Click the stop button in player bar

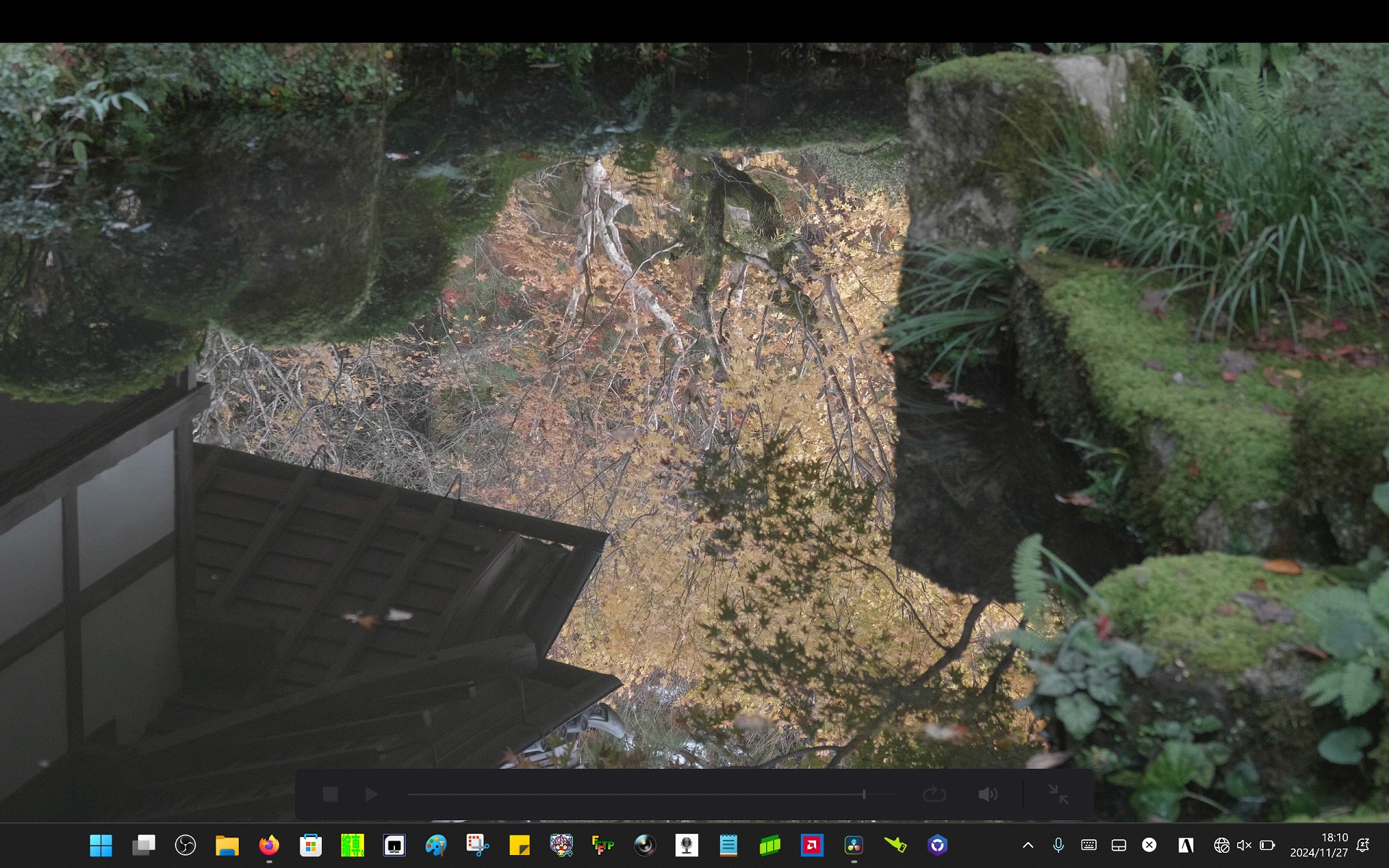click(x=331, y=794)
